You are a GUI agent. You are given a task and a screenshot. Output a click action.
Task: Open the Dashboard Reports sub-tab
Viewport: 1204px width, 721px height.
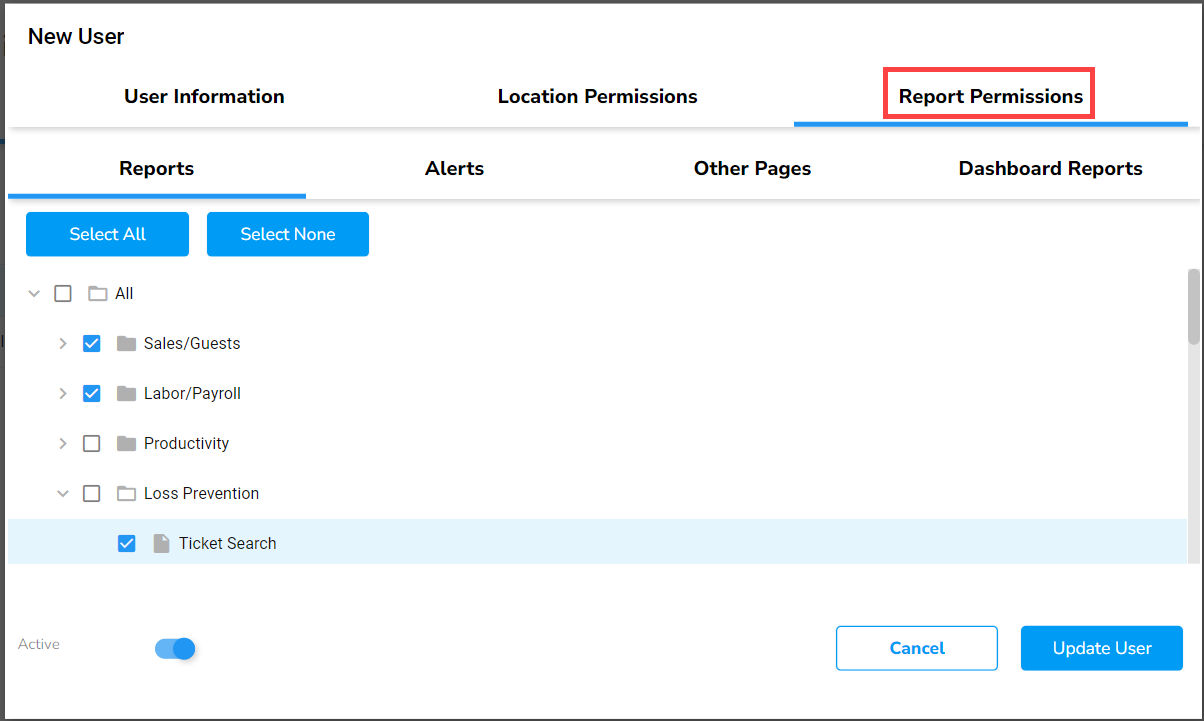tap(1050, 169)
